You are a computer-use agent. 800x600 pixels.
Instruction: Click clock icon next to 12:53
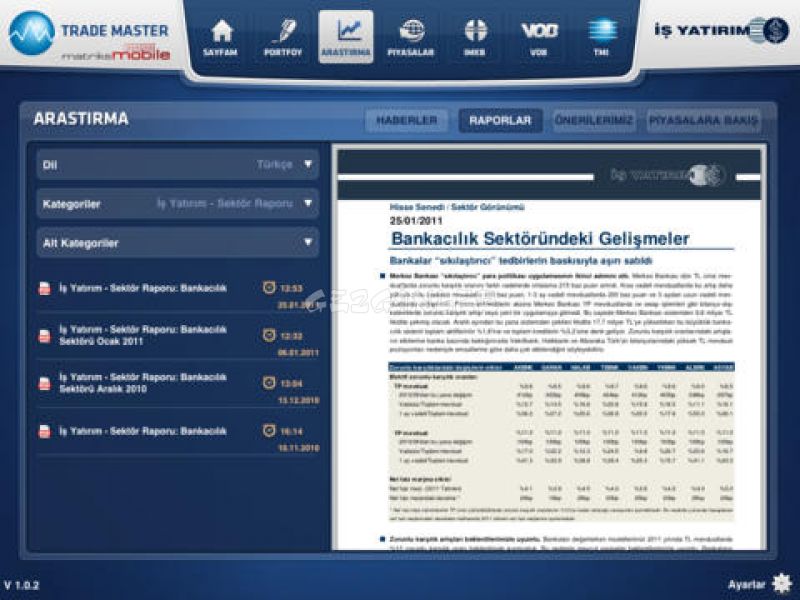[269, 288]
